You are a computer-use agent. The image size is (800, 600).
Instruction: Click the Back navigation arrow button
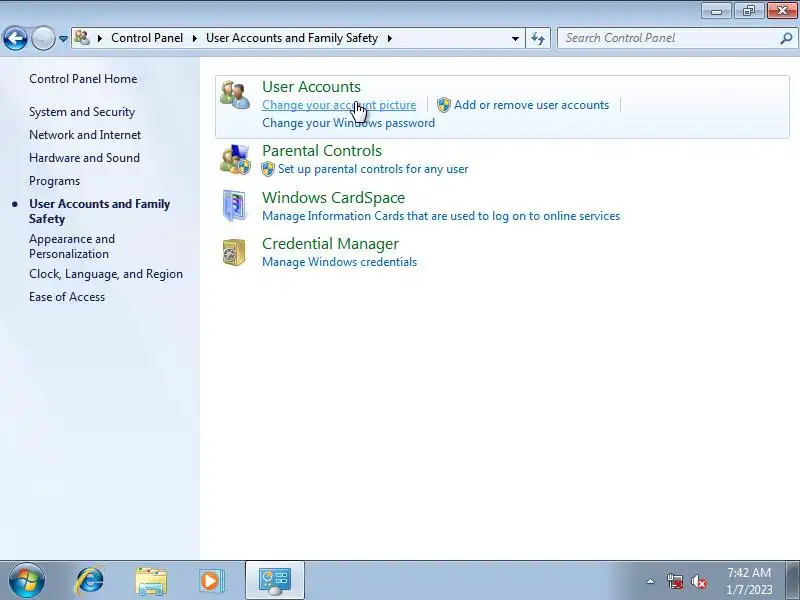click(x=15, y=38)
